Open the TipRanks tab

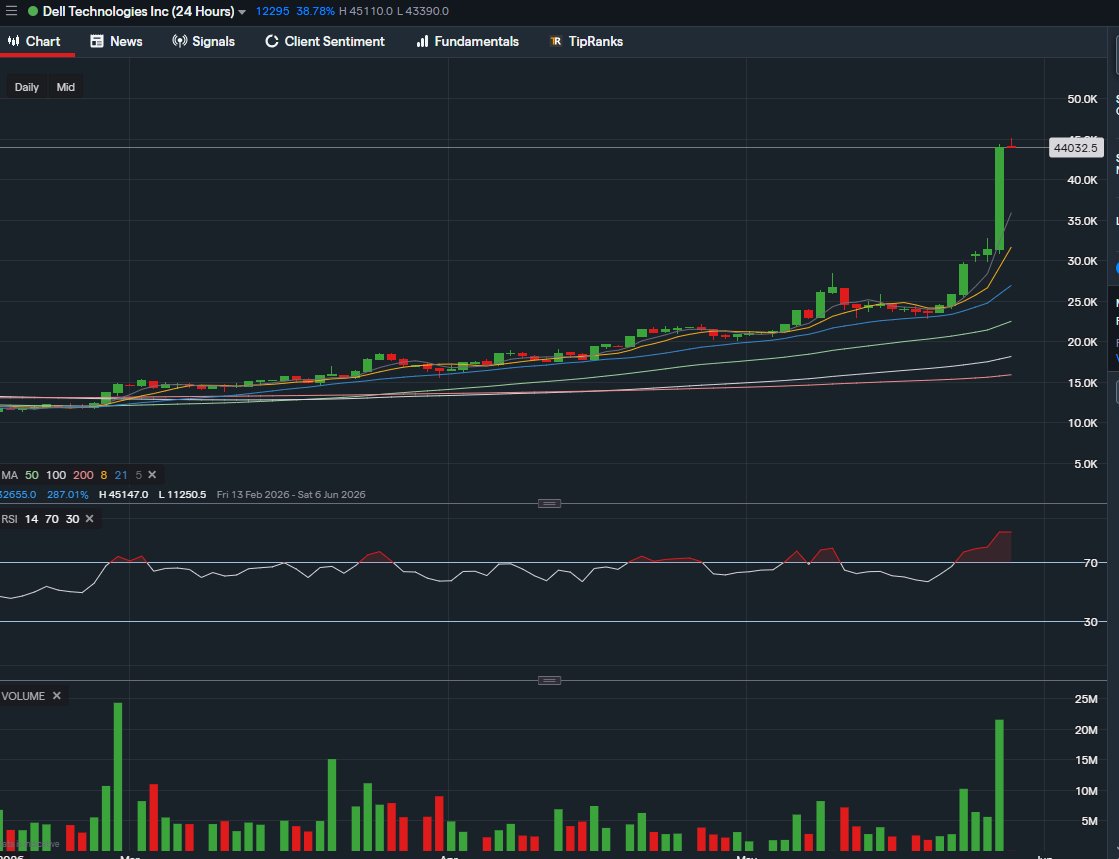tap(586, 41)
